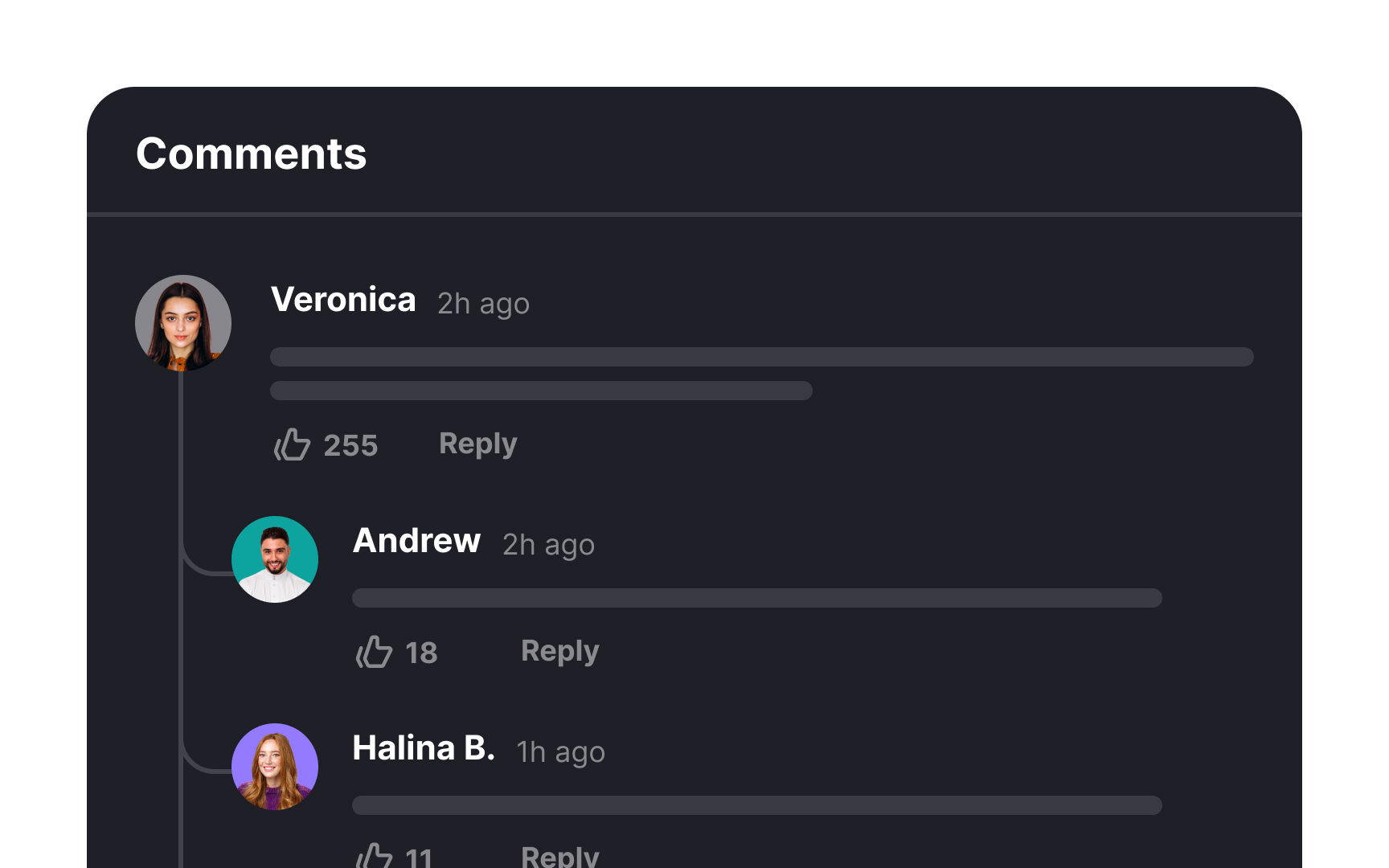Click Andrew's 2h ago timestamp

pos(548,545)
